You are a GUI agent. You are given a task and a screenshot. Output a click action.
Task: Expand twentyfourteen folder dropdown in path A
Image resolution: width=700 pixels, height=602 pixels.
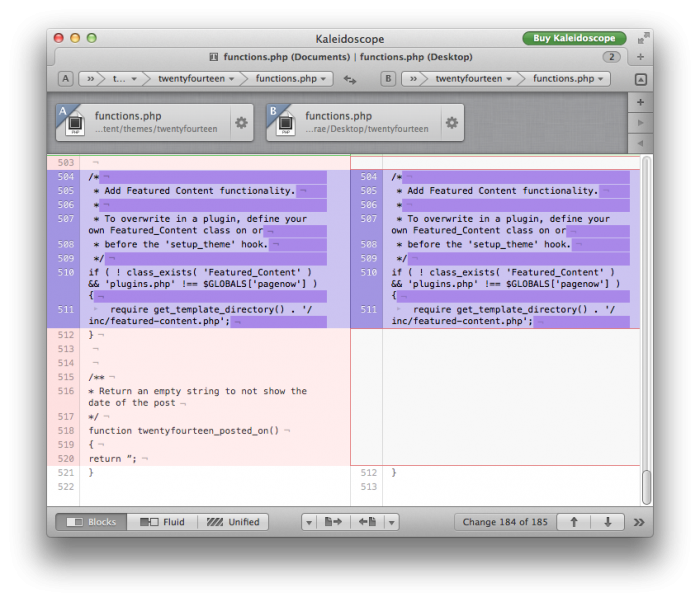196,79
